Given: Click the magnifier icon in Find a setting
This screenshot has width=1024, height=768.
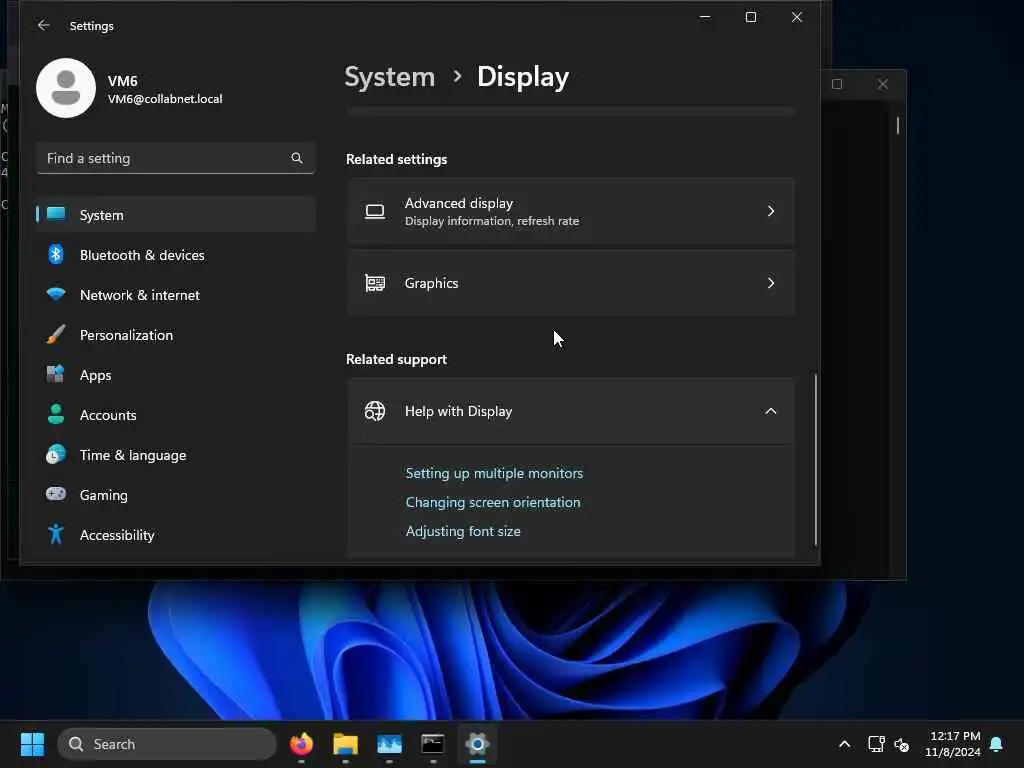Looking at the screenshot, I should tap(296, 158).
